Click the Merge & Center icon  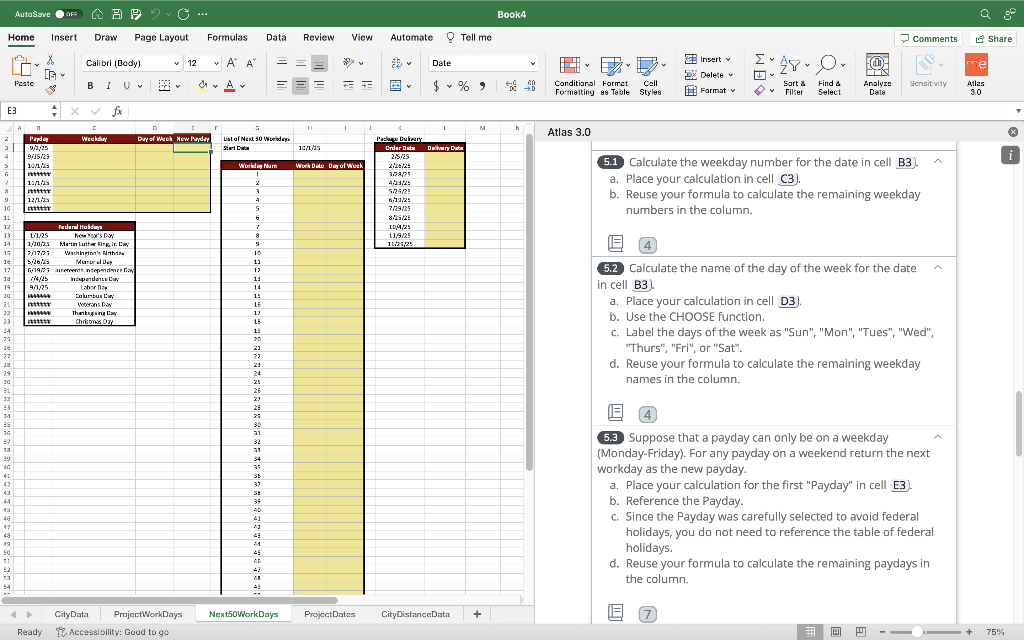click(396, 86)
